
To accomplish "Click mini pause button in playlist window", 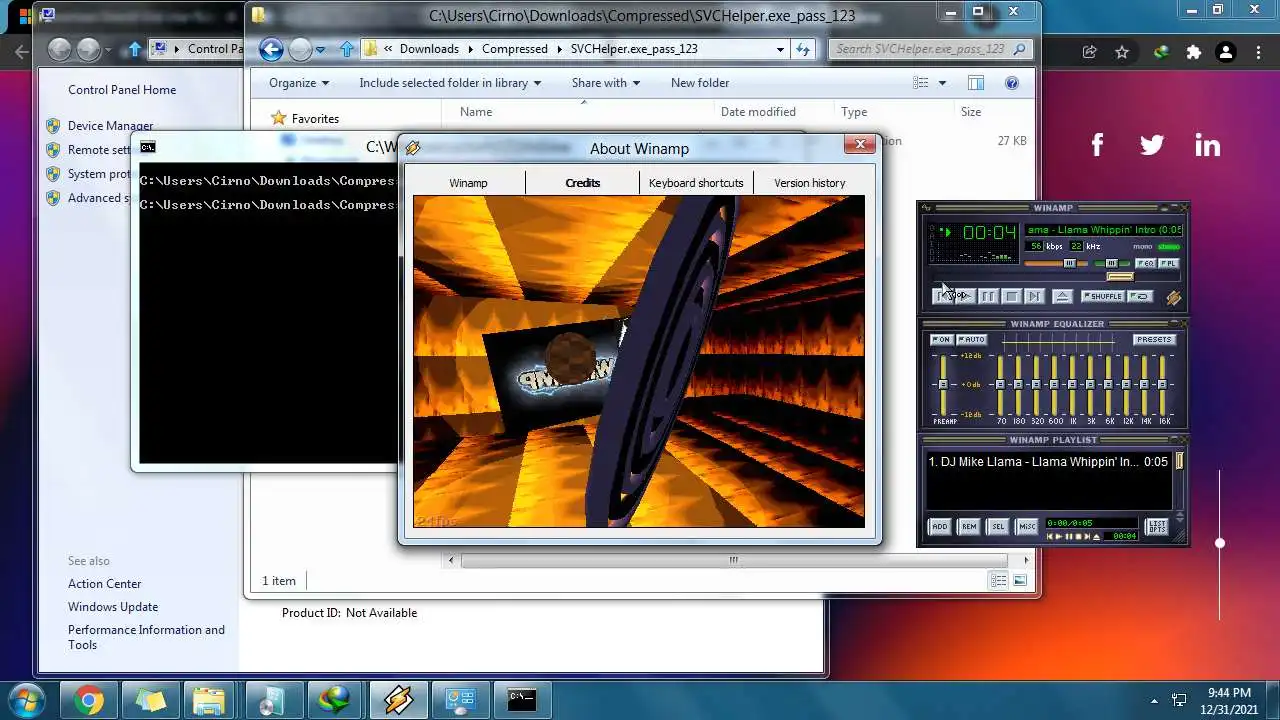I will tap(1068, 536).
